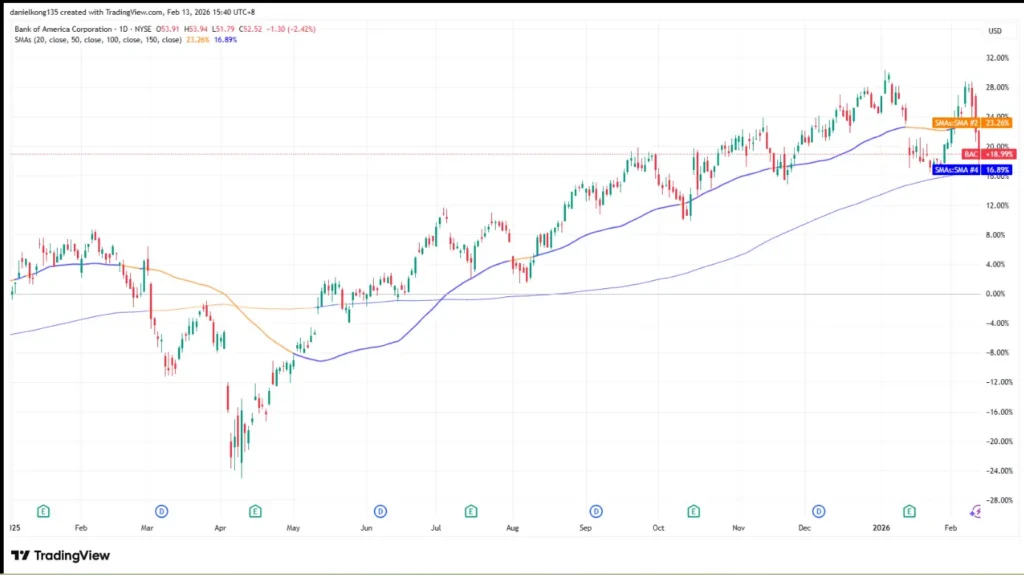Select the earnings marker between Jul and Aug
Screen dimensions: 1024x575
pos(471,511)
